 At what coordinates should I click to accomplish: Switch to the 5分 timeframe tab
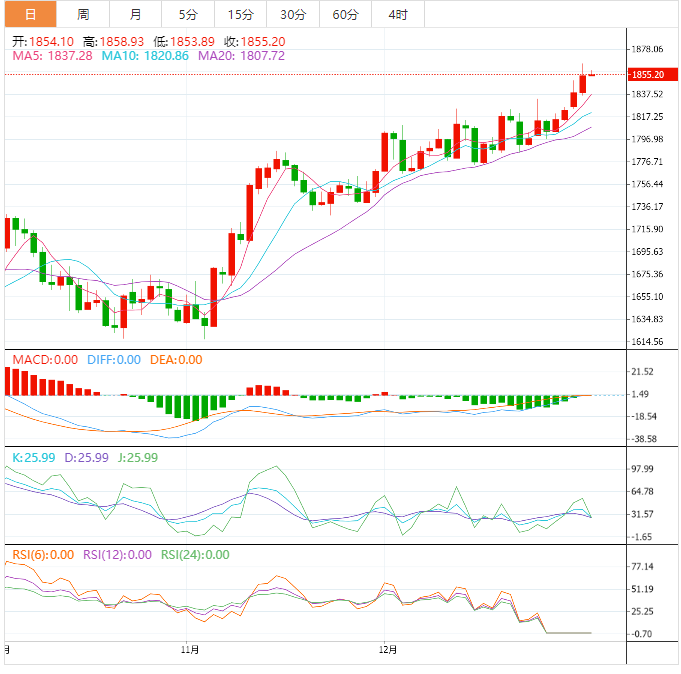coord(188,14)
